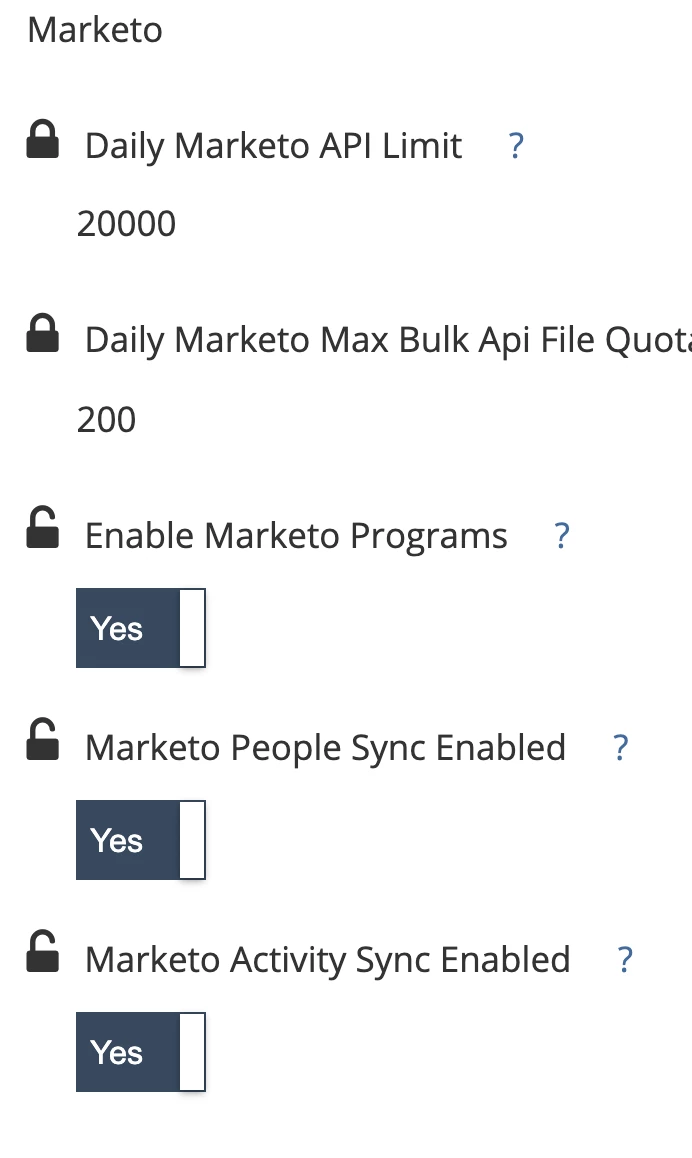Click the 20000 API limit value

coord(126,224)
